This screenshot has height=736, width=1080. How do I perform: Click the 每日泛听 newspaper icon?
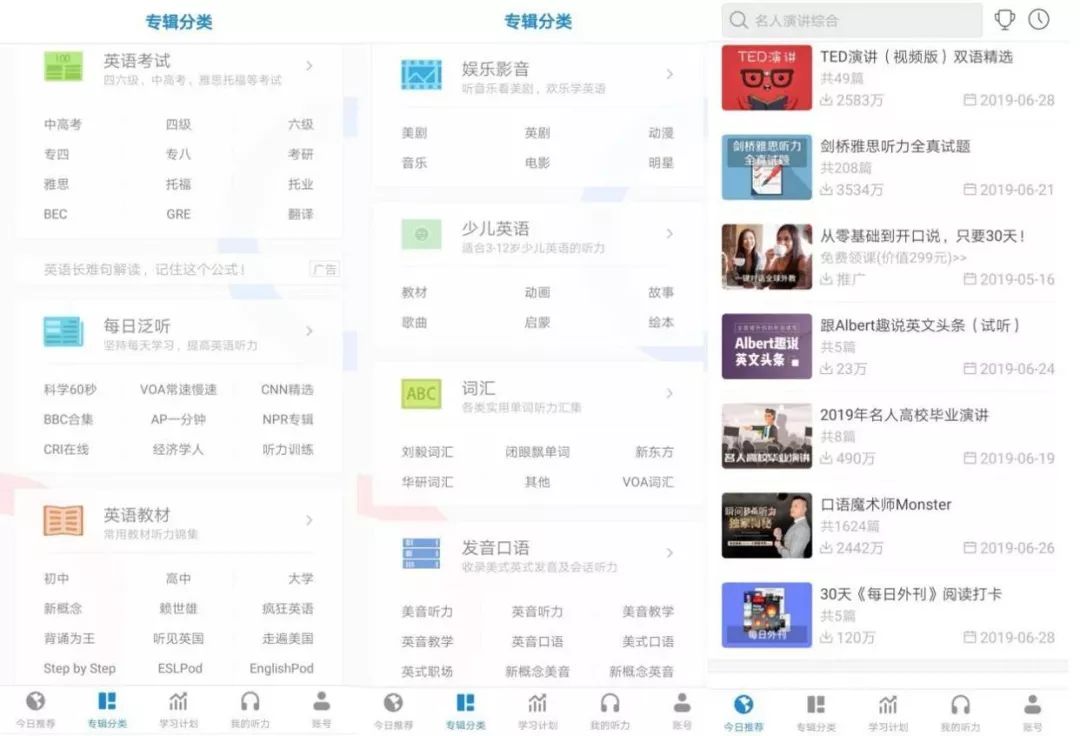pyautogui.click(x=63, y=332)
